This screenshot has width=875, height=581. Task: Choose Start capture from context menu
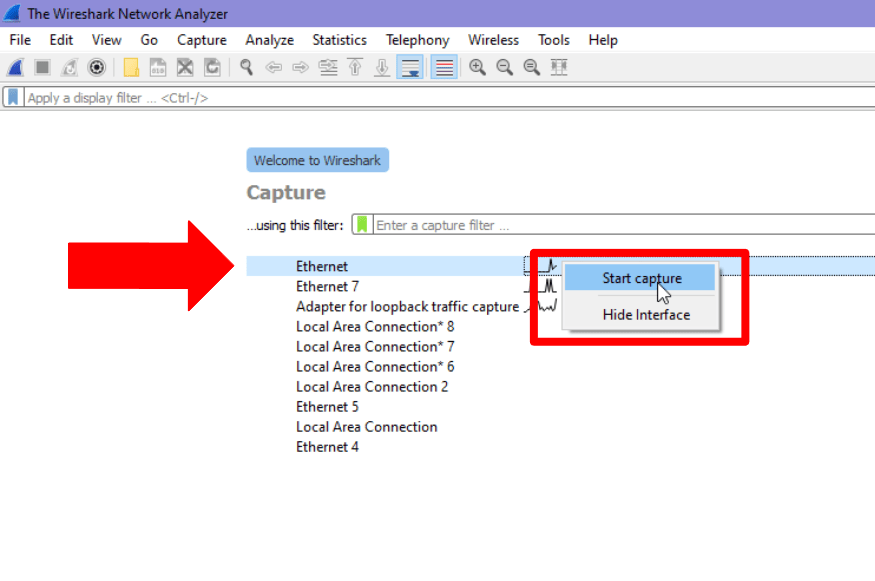pyautogui.click(x=640, y=277)
